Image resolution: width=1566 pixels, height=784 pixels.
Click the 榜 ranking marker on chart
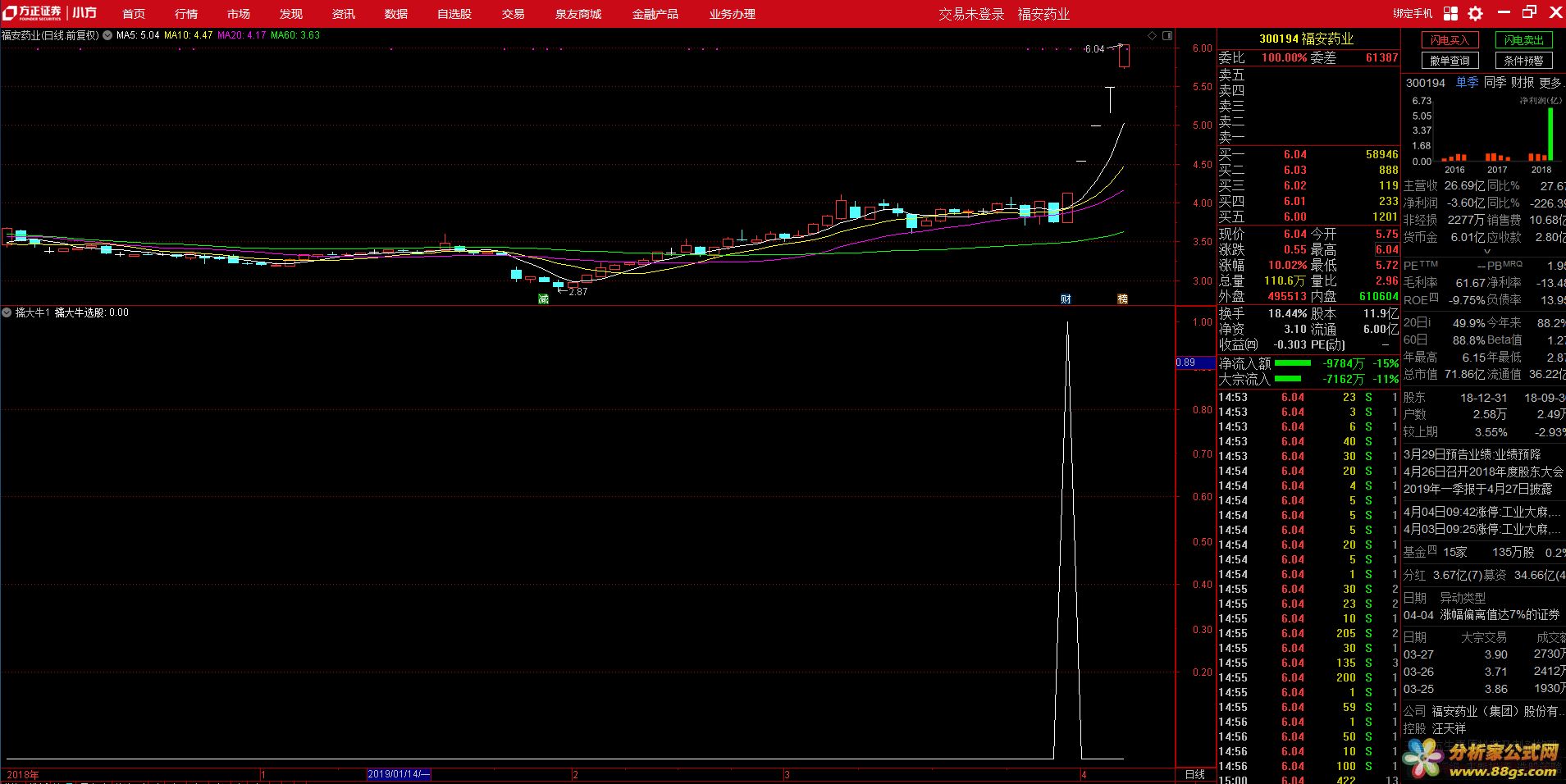tap(1123, 299)
